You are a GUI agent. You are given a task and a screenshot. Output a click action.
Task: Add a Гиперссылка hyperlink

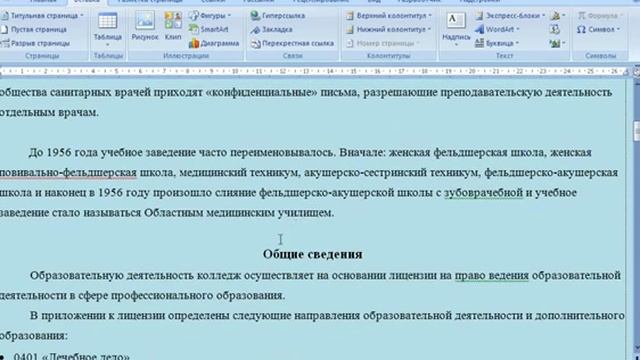278,16
